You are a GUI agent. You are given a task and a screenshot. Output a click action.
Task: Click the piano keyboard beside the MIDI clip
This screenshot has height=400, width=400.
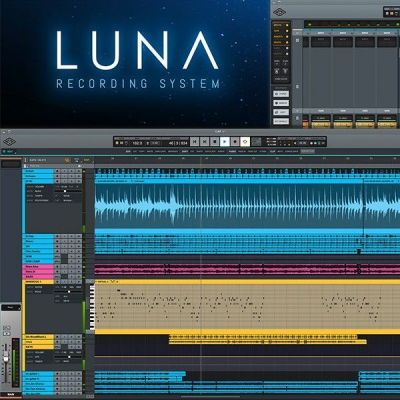[x=92, y=307]
